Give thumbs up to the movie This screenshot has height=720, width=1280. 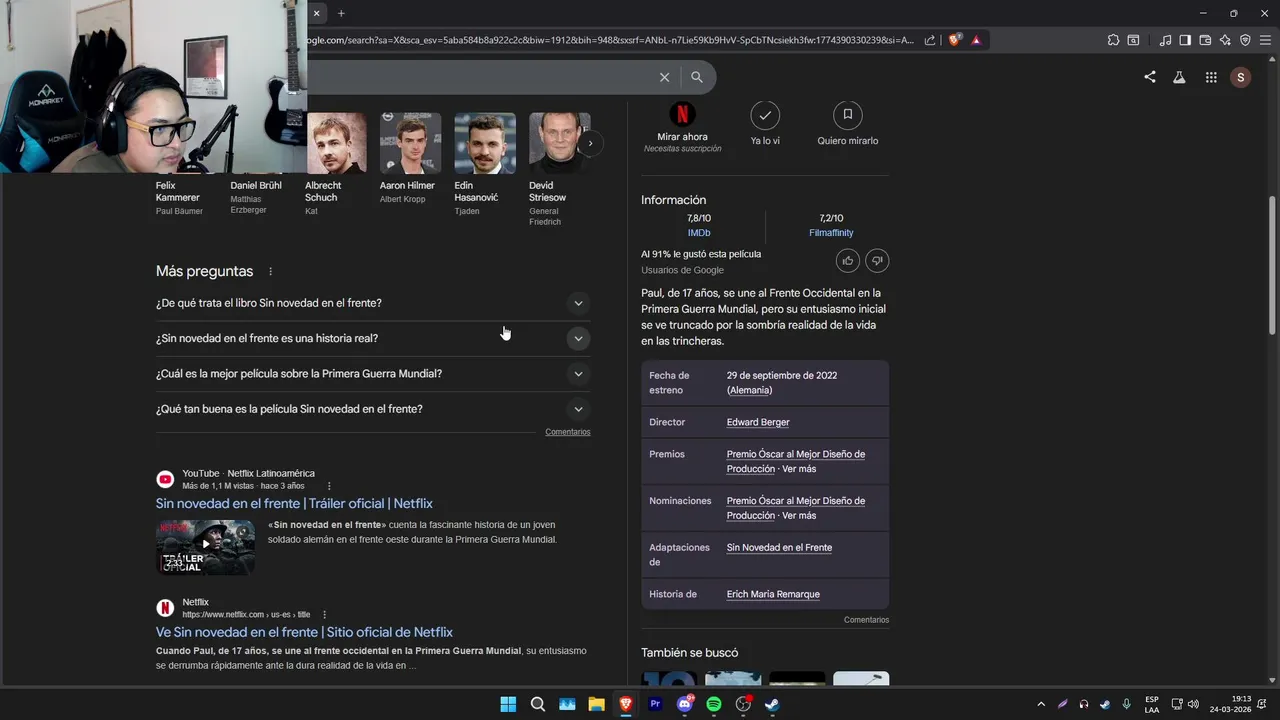point(848,261)
